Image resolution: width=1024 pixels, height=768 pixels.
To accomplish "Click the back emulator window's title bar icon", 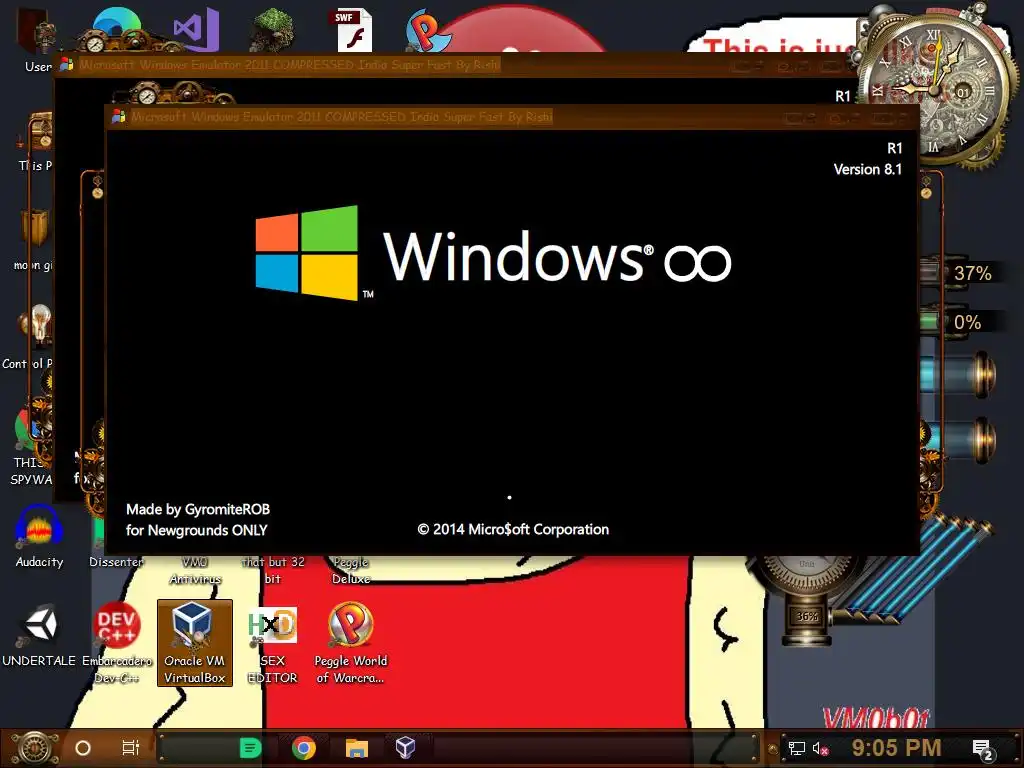I will (66, 65).
